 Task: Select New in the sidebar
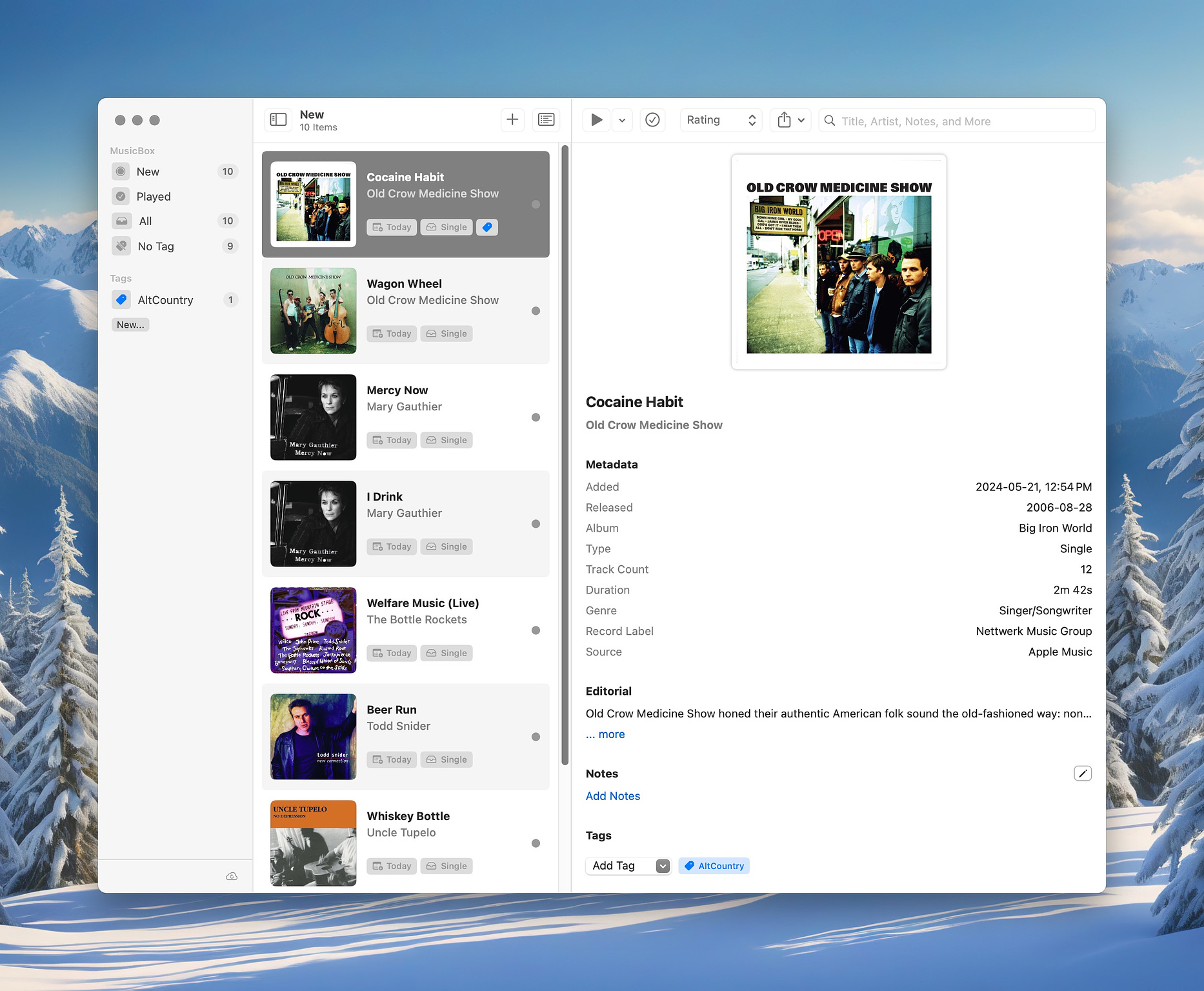point(175,172)
